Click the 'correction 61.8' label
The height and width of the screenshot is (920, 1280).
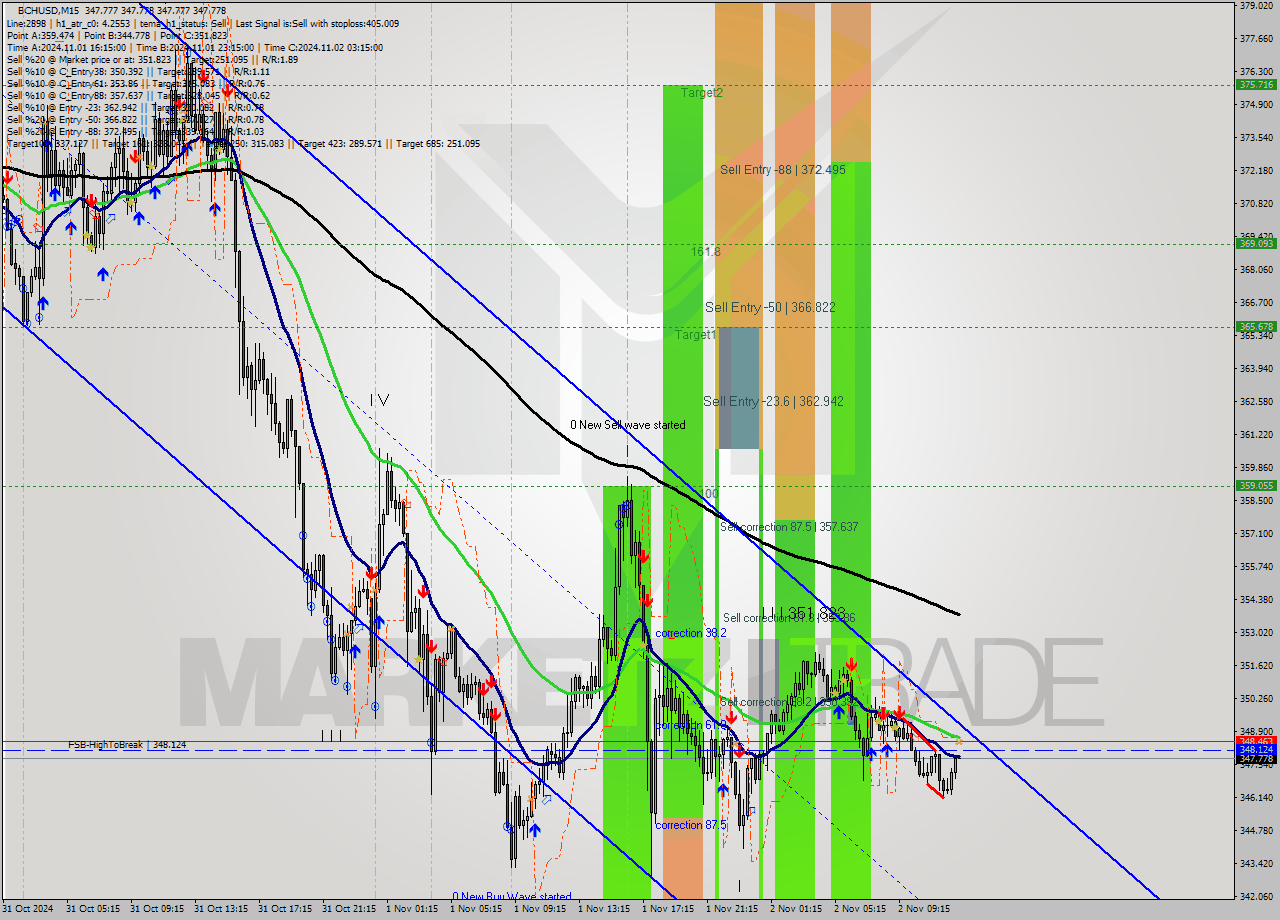pyautogui.click(x=691, y=725)
